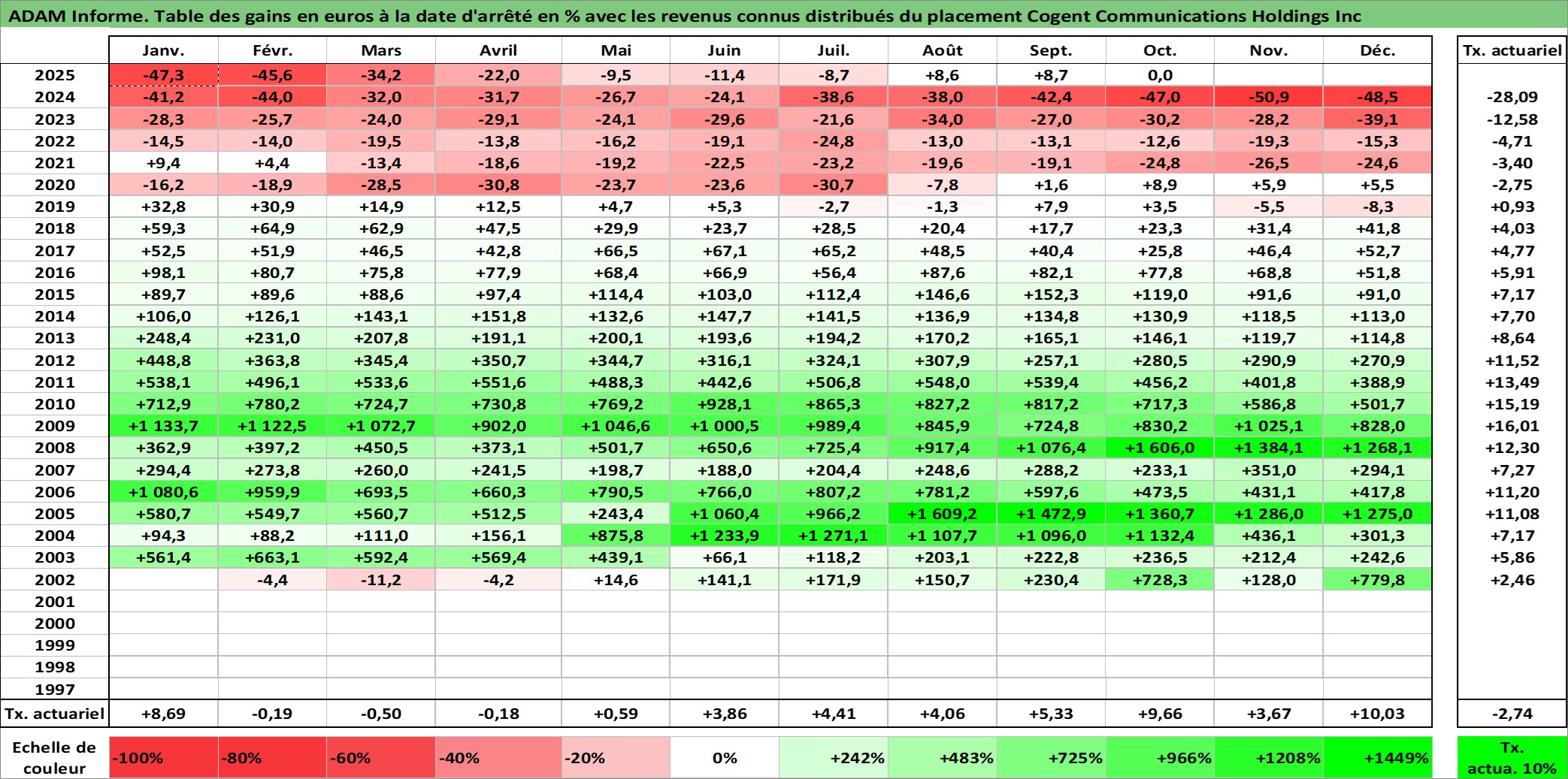Select actuarial rate +16,01 for 2009
The width and height of the screenshot is (1568, 779).
pos(1512,426)
